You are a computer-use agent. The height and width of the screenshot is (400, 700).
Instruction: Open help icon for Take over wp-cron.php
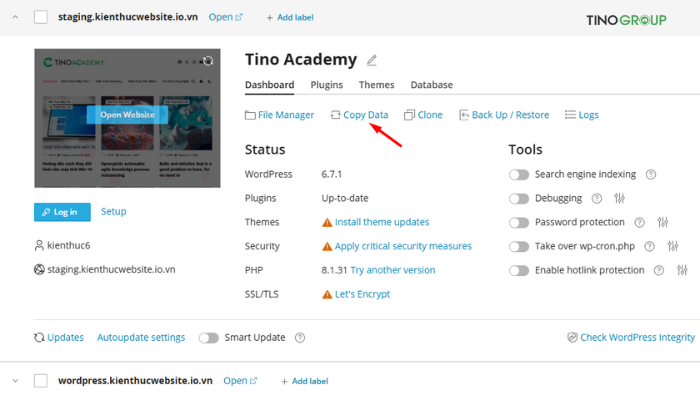pyautogui.click(x=650, y=246)
